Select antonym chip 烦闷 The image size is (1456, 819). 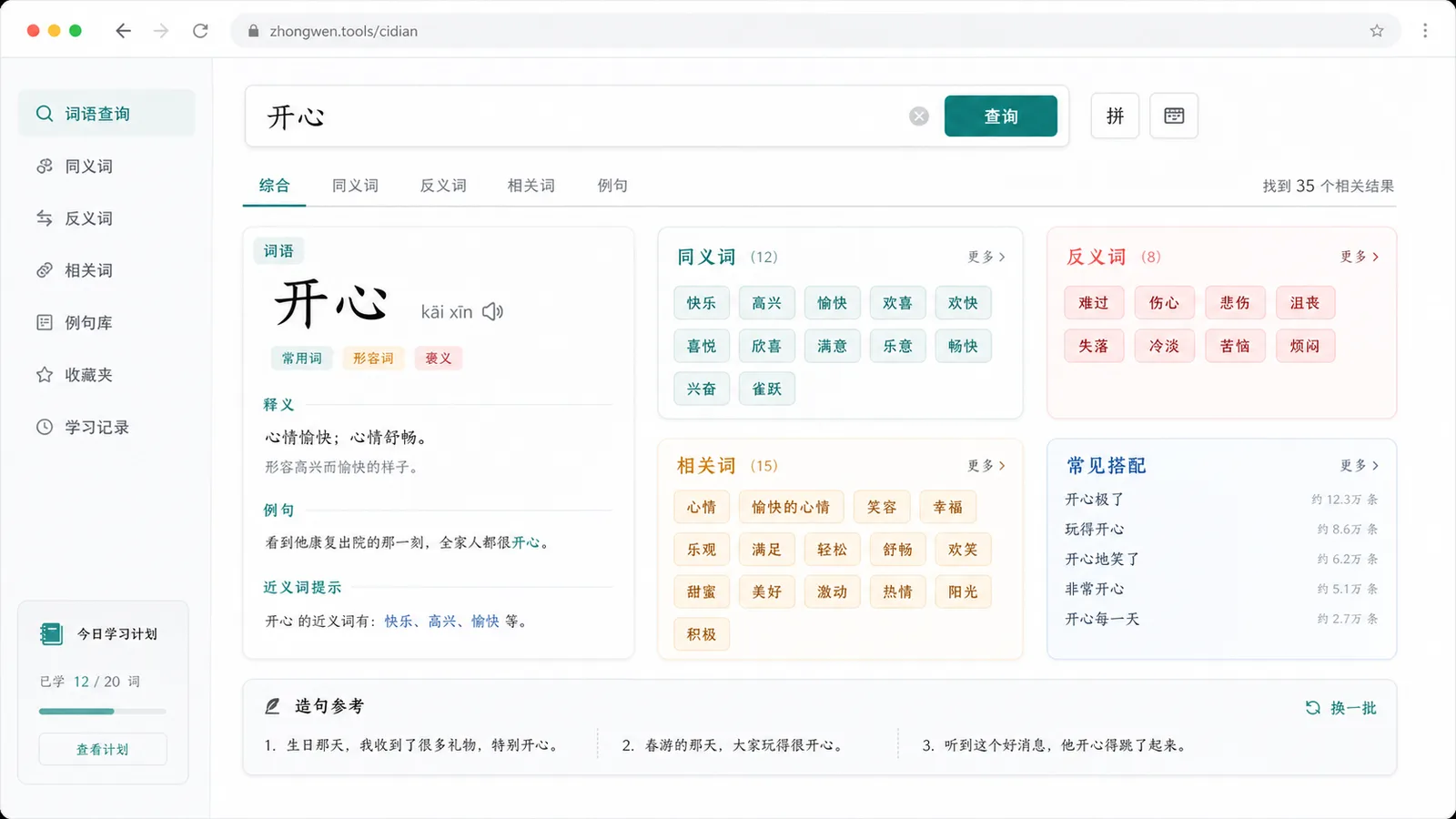1305,346
